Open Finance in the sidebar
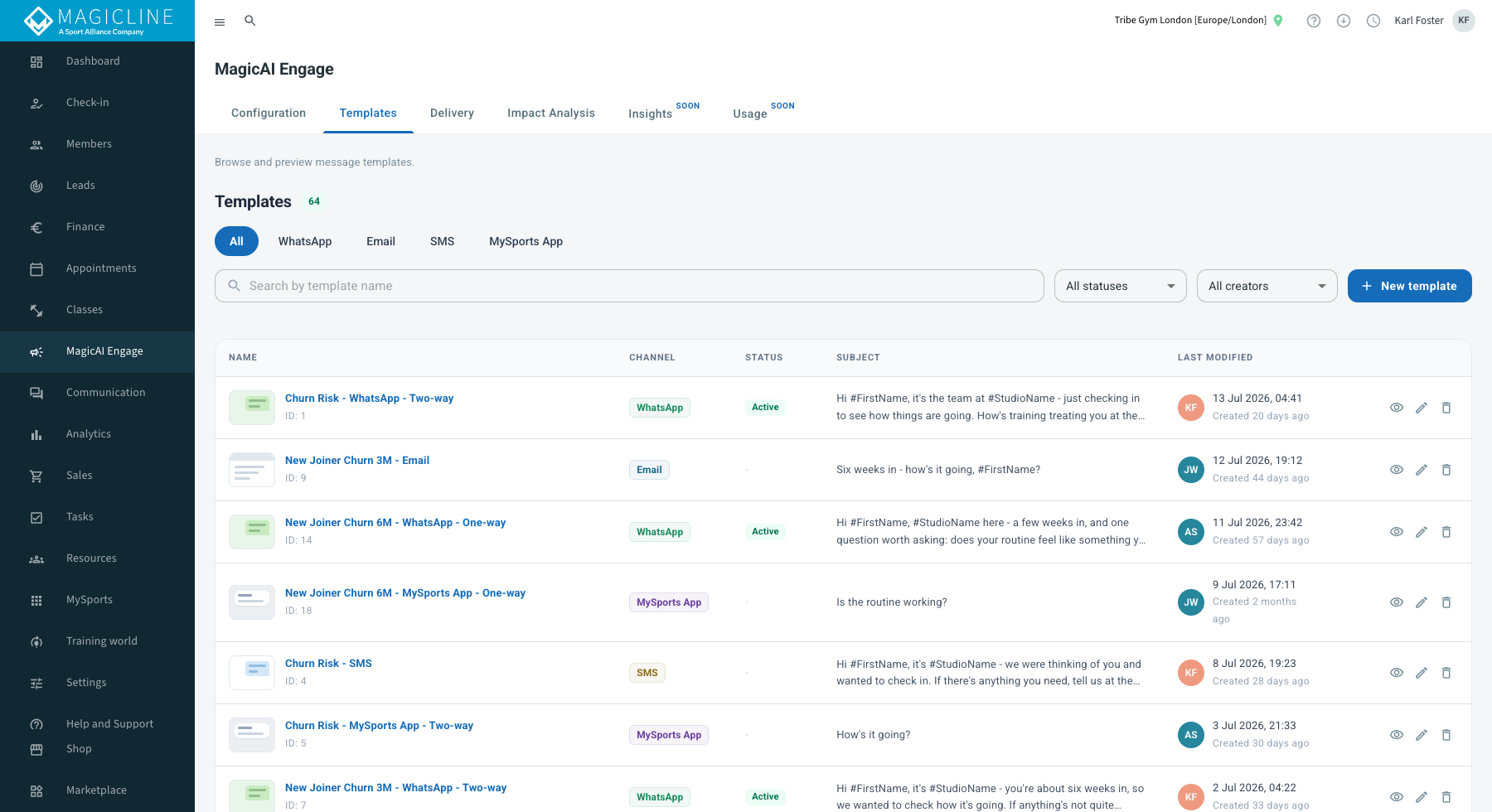Image resolution: width=1492 pixels, height=812 pixels. [97, 227]
